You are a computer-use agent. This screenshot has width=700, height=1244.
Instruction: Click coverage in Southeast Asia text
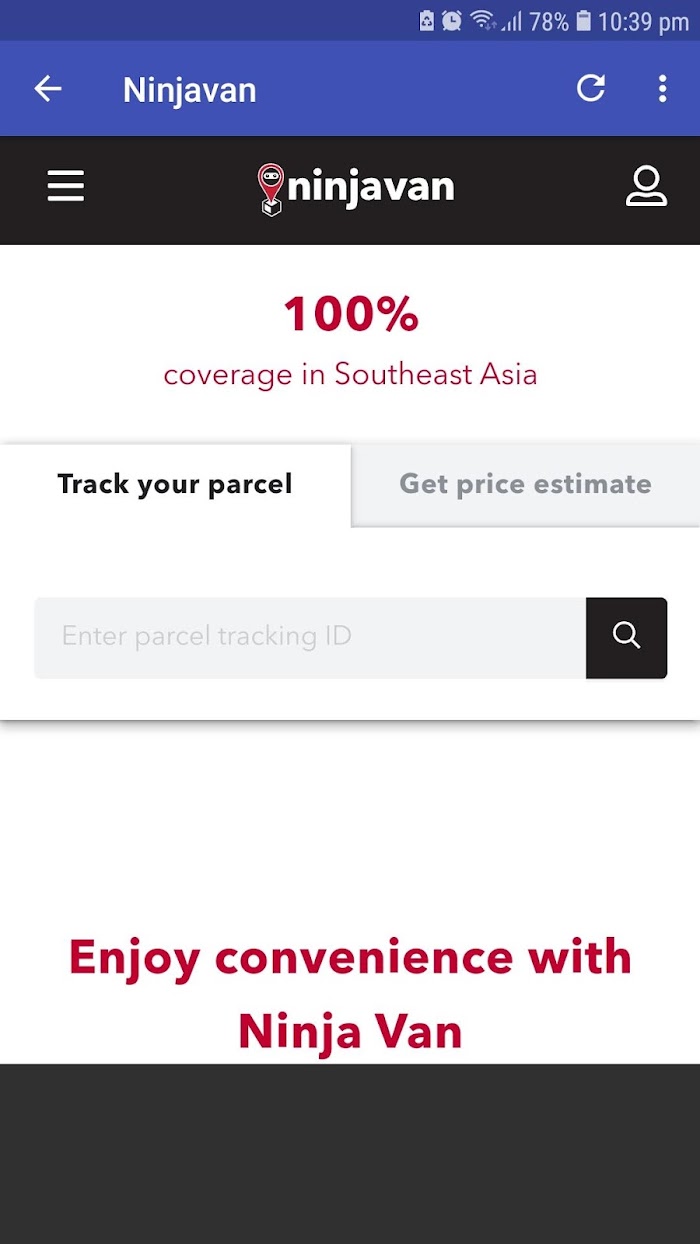(x=351, y=375)
